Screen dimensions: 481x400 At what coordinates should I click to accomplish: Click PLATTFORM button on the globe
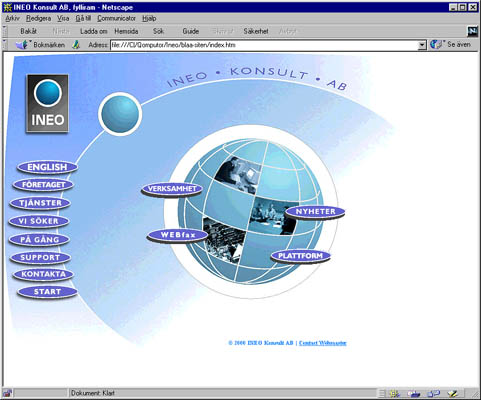300,256
